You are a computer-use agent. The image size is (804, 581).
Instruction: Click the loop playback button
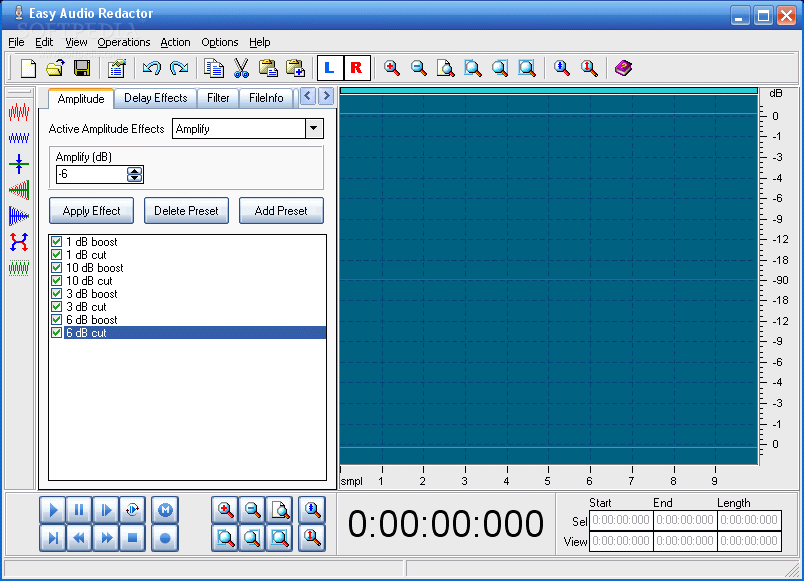point(132,510)
